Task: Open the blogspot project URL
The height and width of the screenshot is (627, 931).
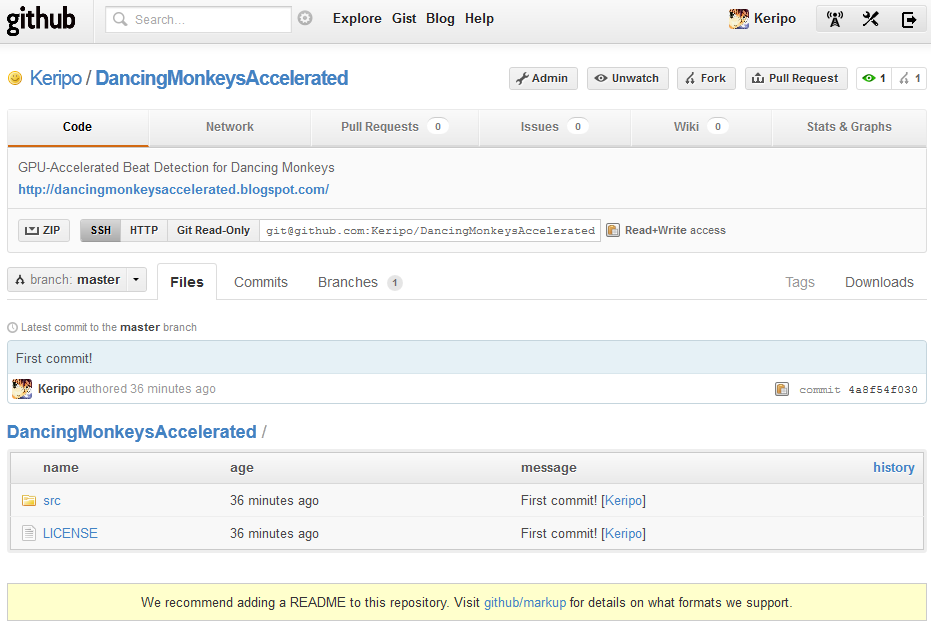Action: click(173, 189)
